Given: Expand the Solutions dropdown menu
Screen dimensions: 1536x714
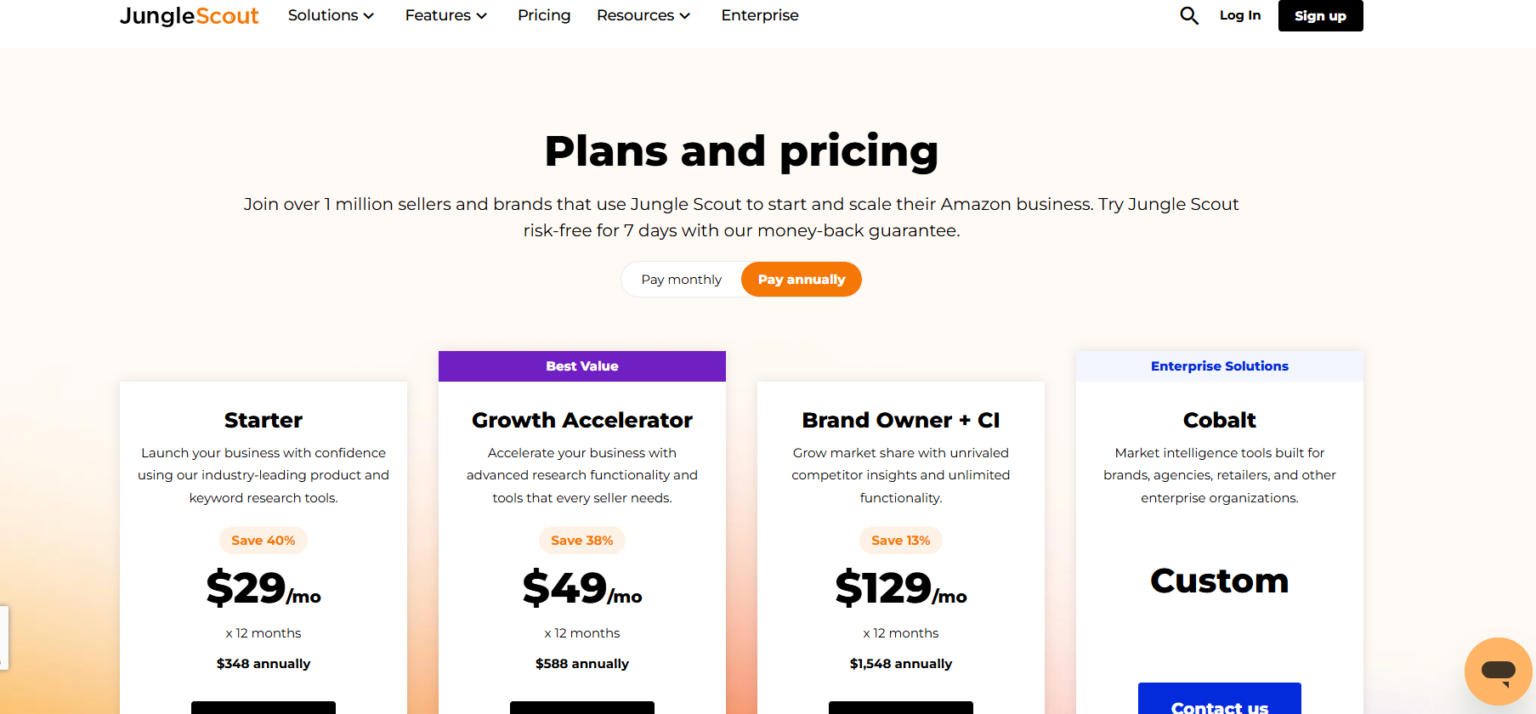Looking at the screenshot, I should [331, 16].
